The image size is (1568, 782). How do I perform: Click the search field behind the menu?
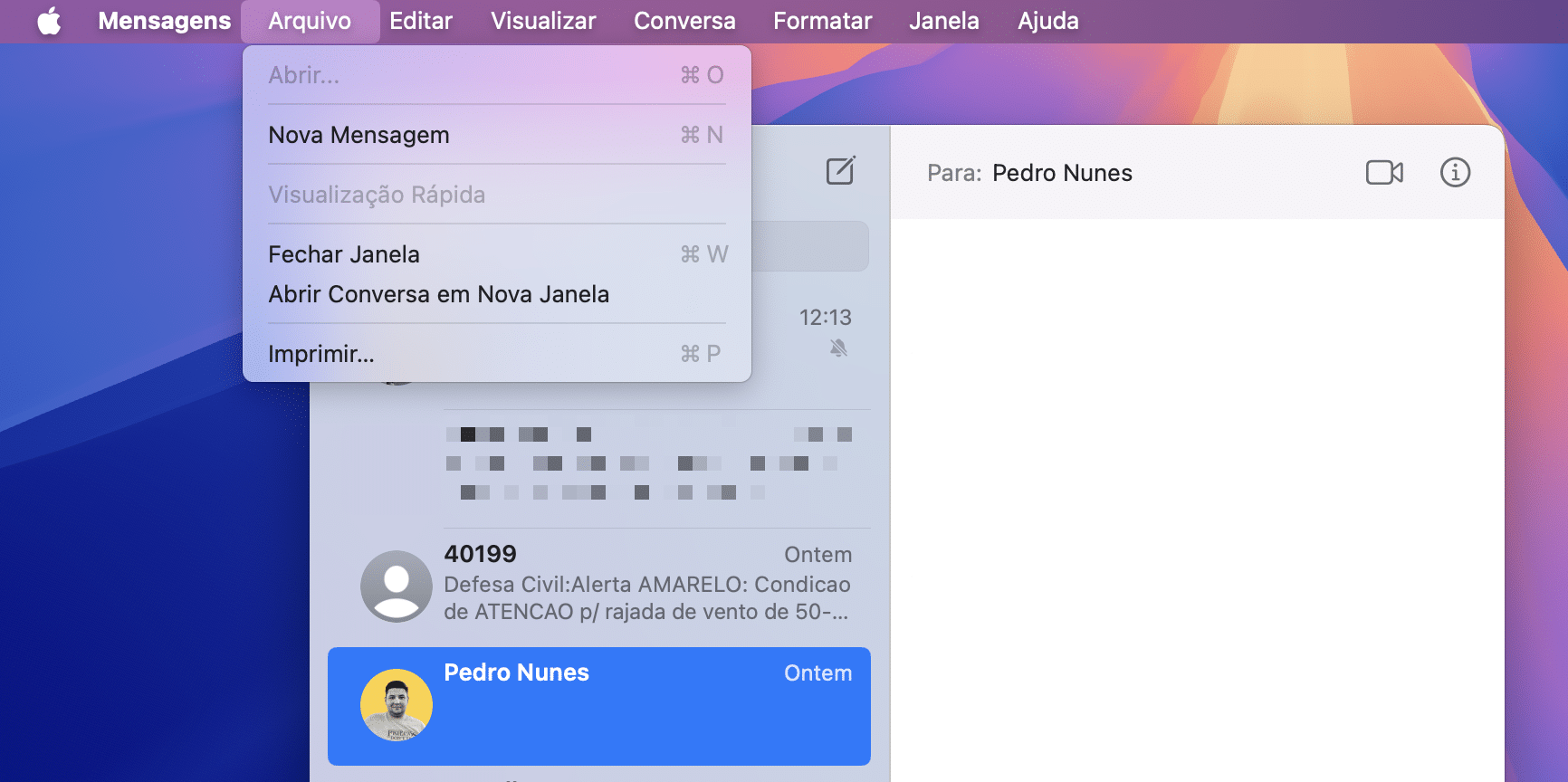point(810,246)
